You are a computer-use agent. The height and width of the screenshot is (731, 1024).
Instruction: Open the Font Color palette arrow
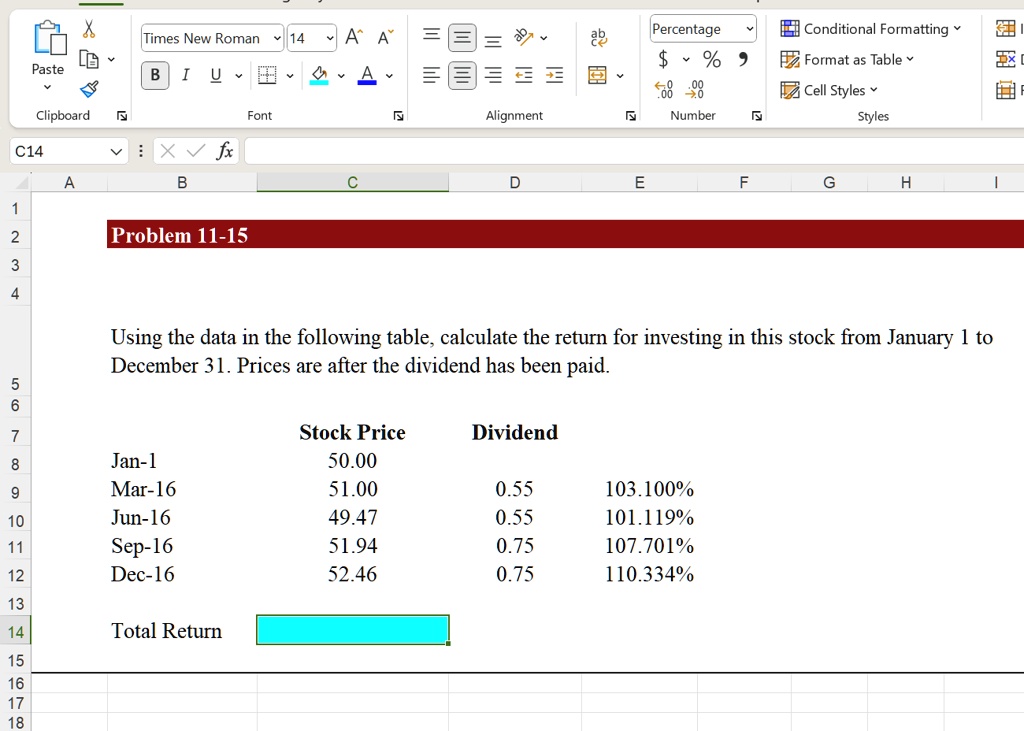[x=389, y=76]
